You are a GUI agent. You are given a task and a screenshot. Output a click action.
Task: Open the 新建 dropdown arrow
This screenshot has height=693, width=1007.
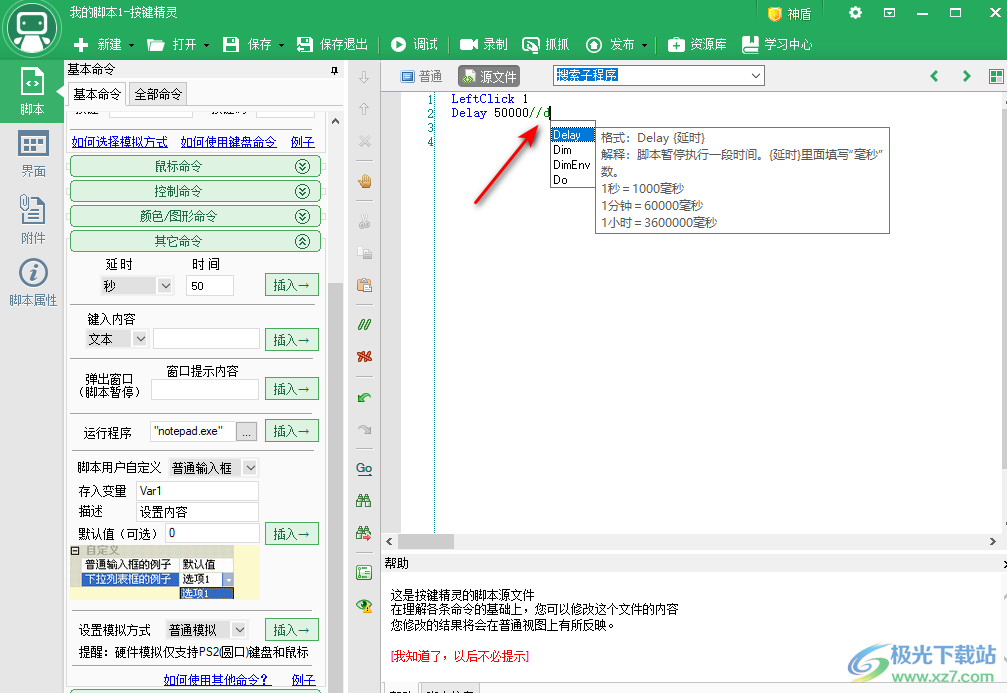tap(131, 46)
